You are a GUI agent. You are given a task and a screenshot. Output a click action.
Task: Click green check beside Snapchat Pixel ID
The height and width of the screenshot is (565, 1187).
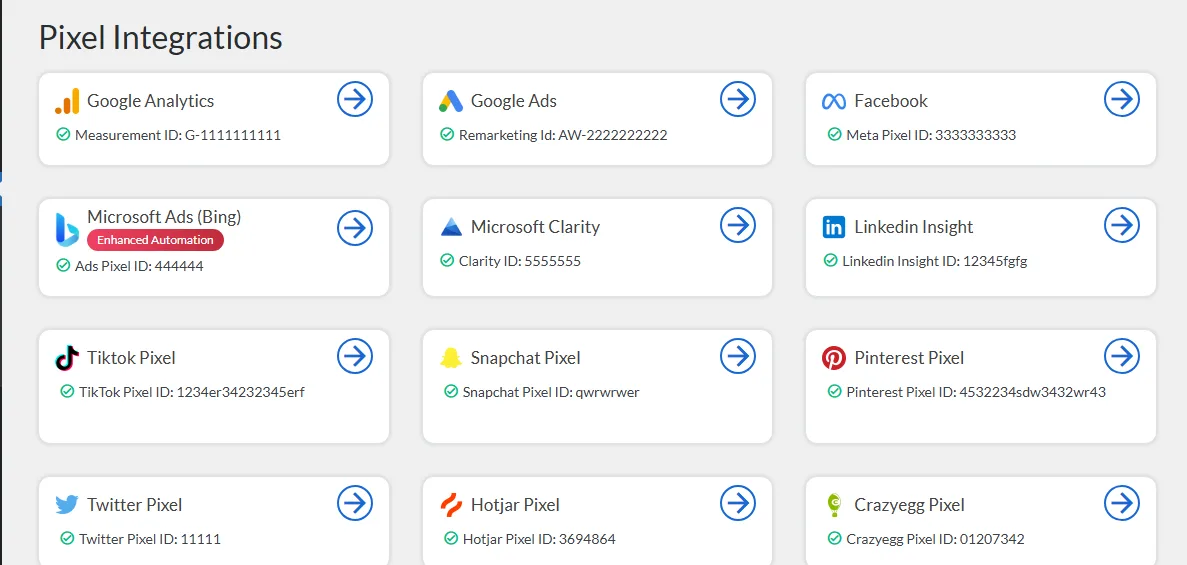[451, 392]
